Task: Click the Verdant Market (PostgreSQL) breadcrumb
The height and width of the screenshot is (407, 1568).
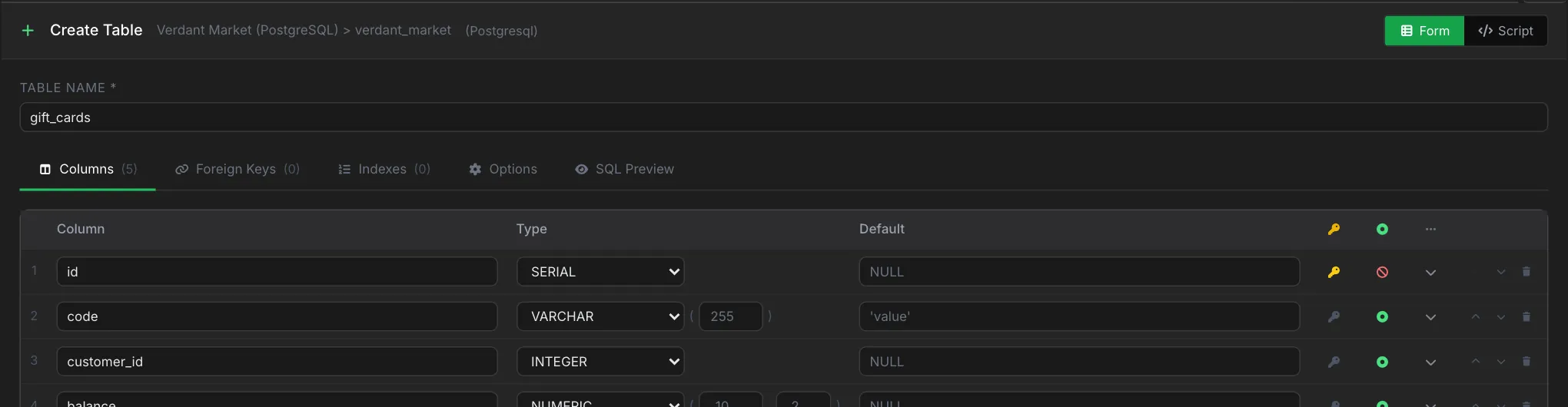Action: click(247, 30)
